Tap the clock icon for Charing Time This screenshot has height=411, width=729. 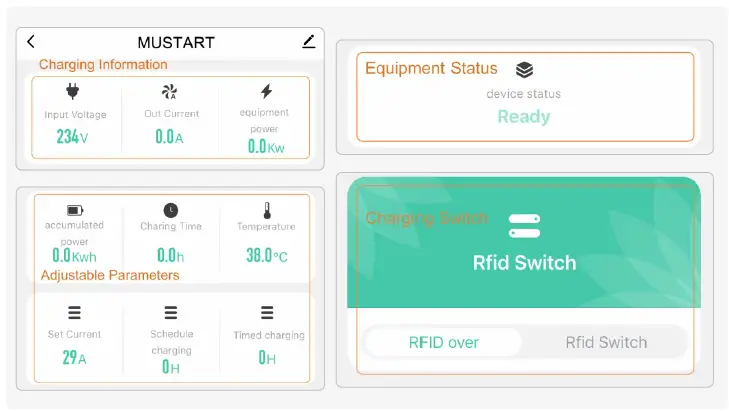click(x=171, y=211)
